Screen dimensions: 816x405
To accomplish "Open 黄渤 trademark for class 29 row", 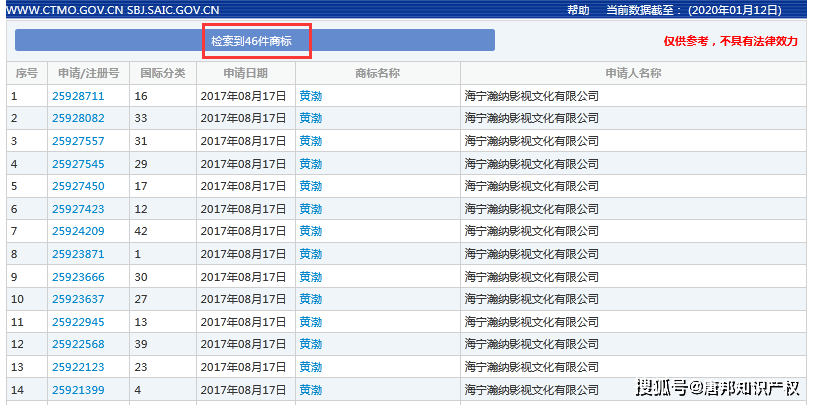I will (311, 164).
